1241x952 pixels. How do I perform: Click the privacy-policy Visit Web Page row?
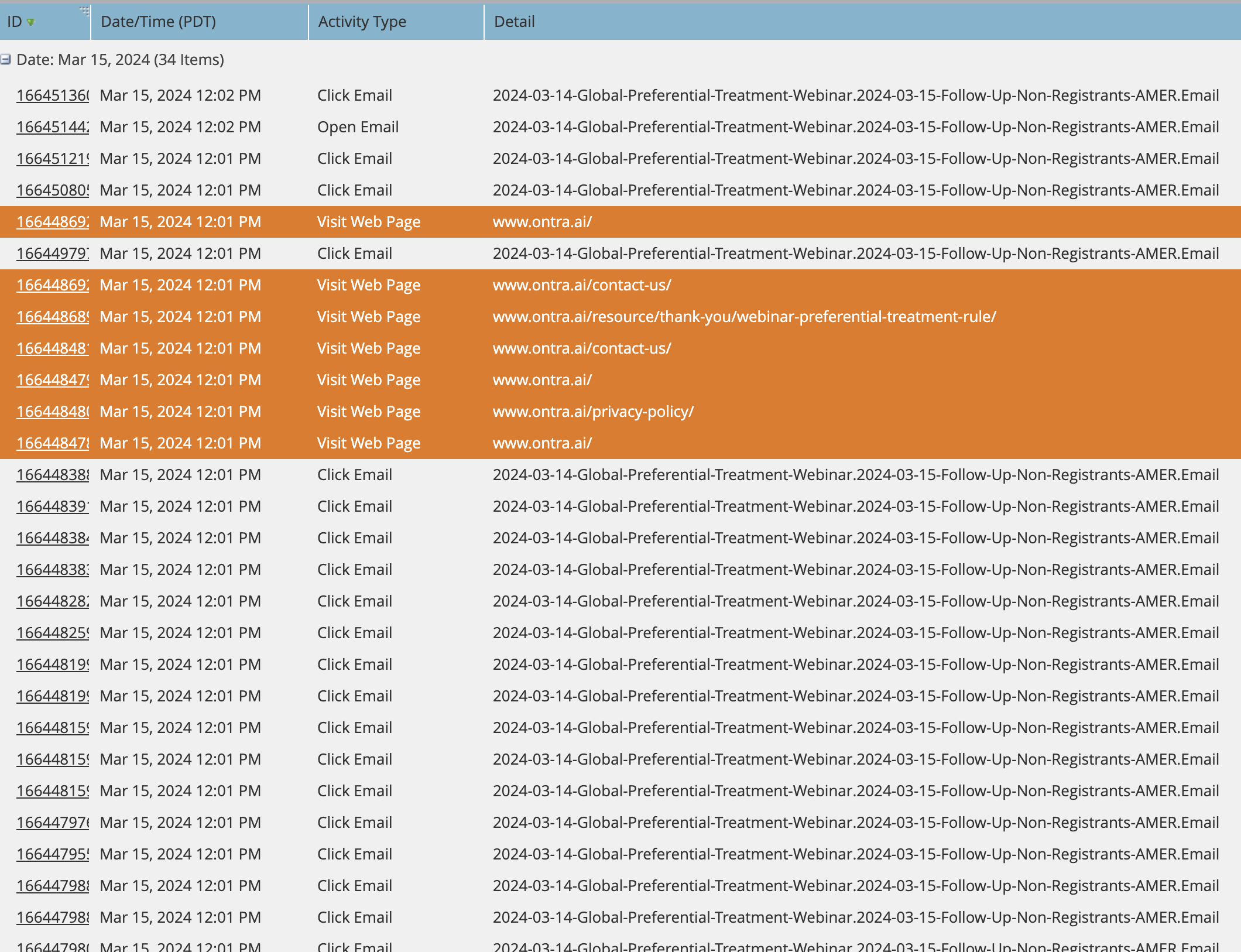527,411
